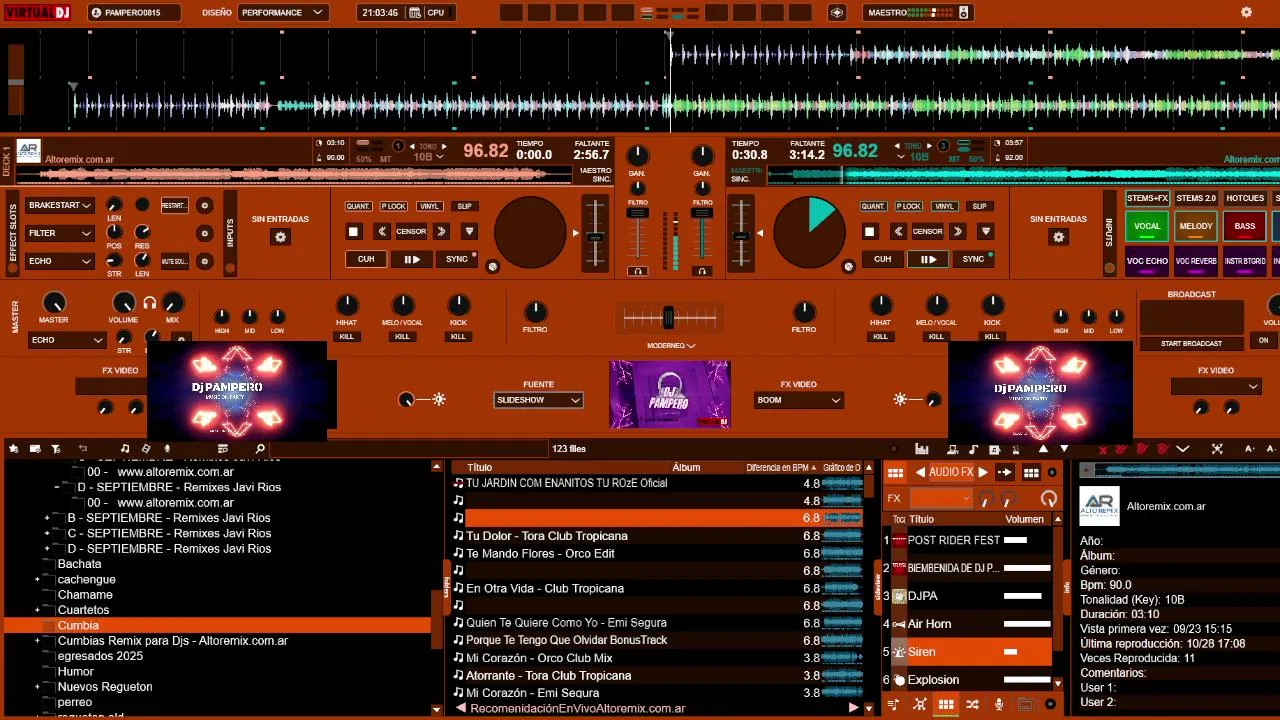The width and height of the screenshot is (1280, 720).
Task: Click the MELODY stem pad
Action: pyautogui.click(x=1196, y=226)
